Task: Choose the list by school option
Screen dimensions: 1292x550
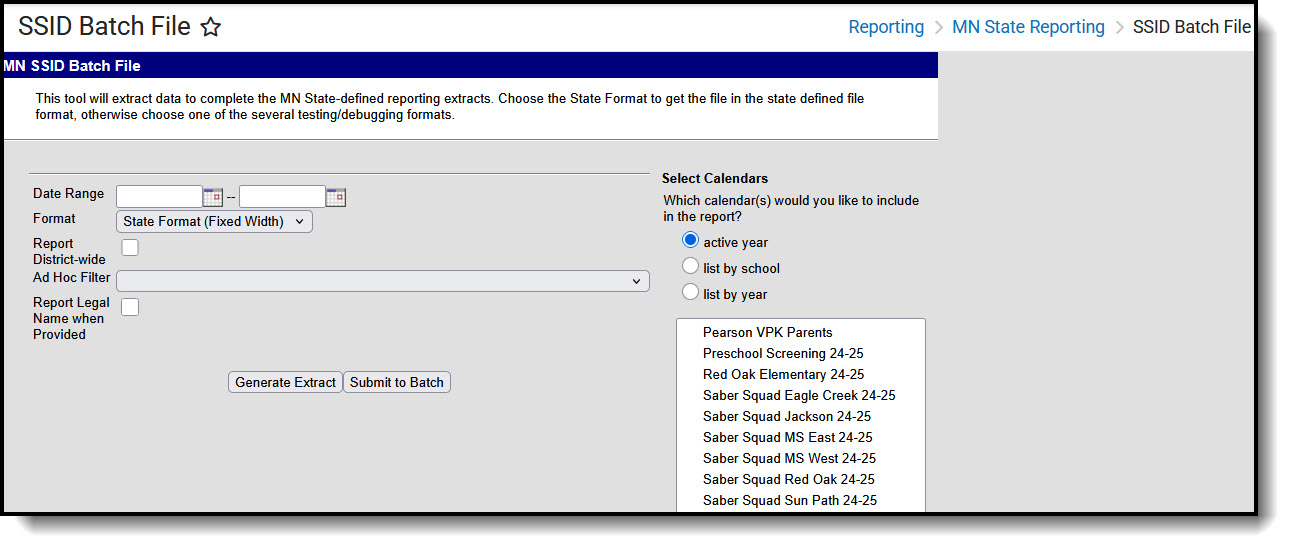Action: [690, 267]
